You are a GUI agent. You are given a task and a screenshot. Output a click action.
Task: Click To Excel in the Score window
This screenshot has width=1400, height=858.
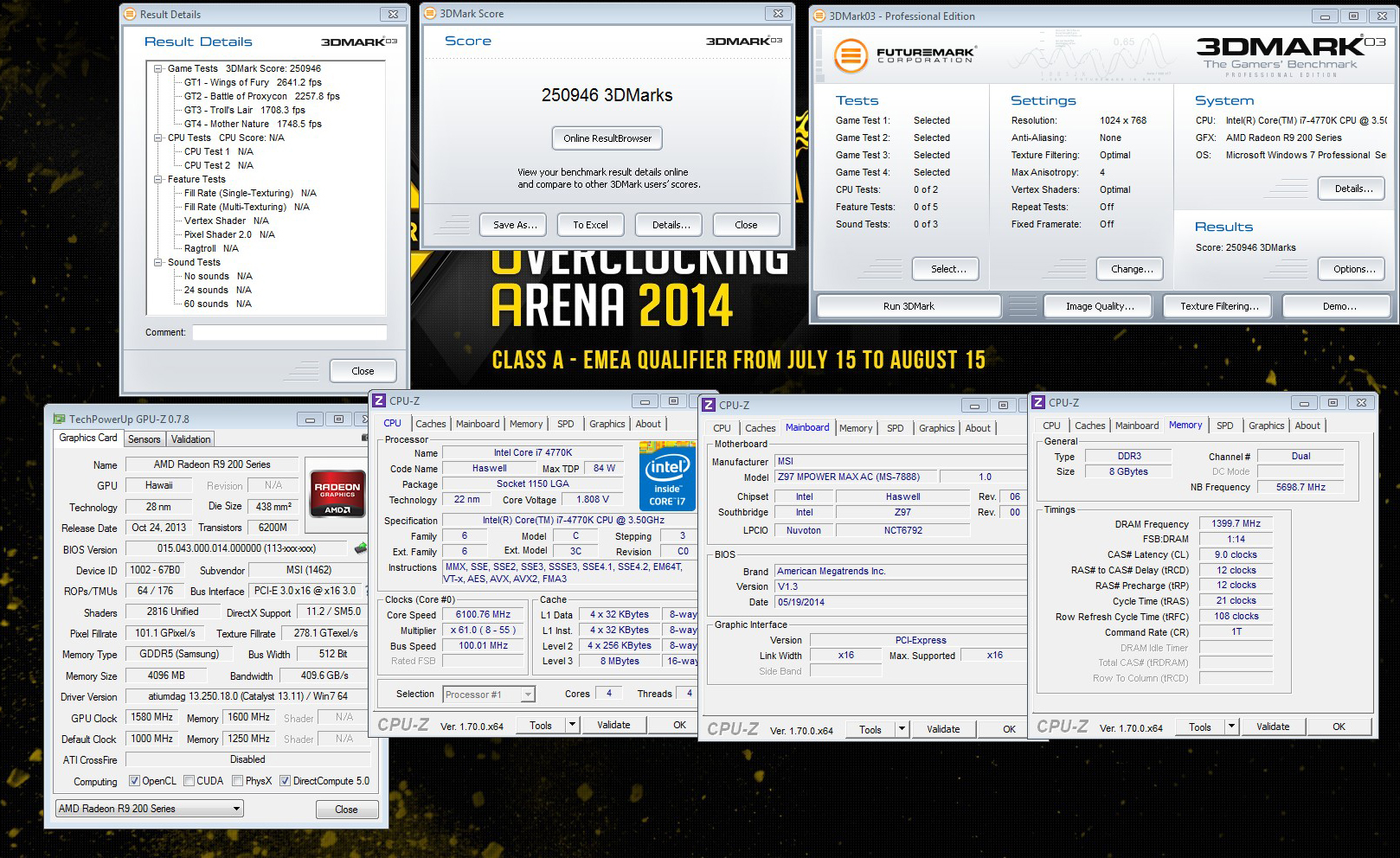[x=590, y=225]
